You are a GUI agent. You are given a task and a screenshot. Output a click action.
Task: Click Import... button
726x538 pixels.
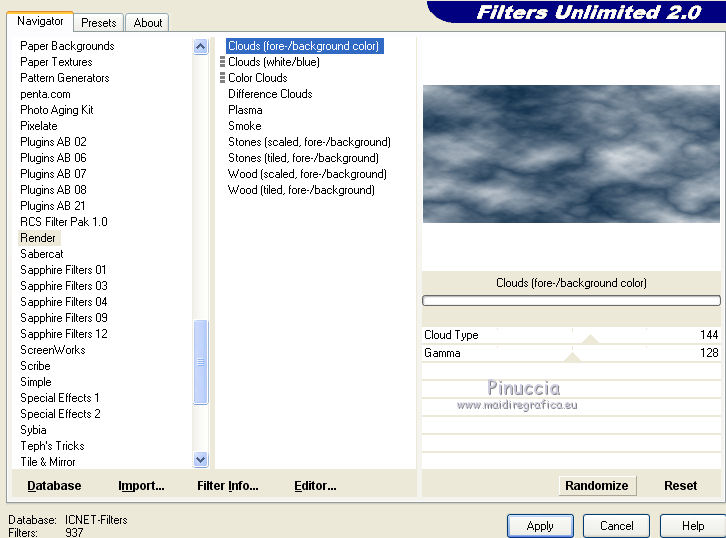pos(141,486)
